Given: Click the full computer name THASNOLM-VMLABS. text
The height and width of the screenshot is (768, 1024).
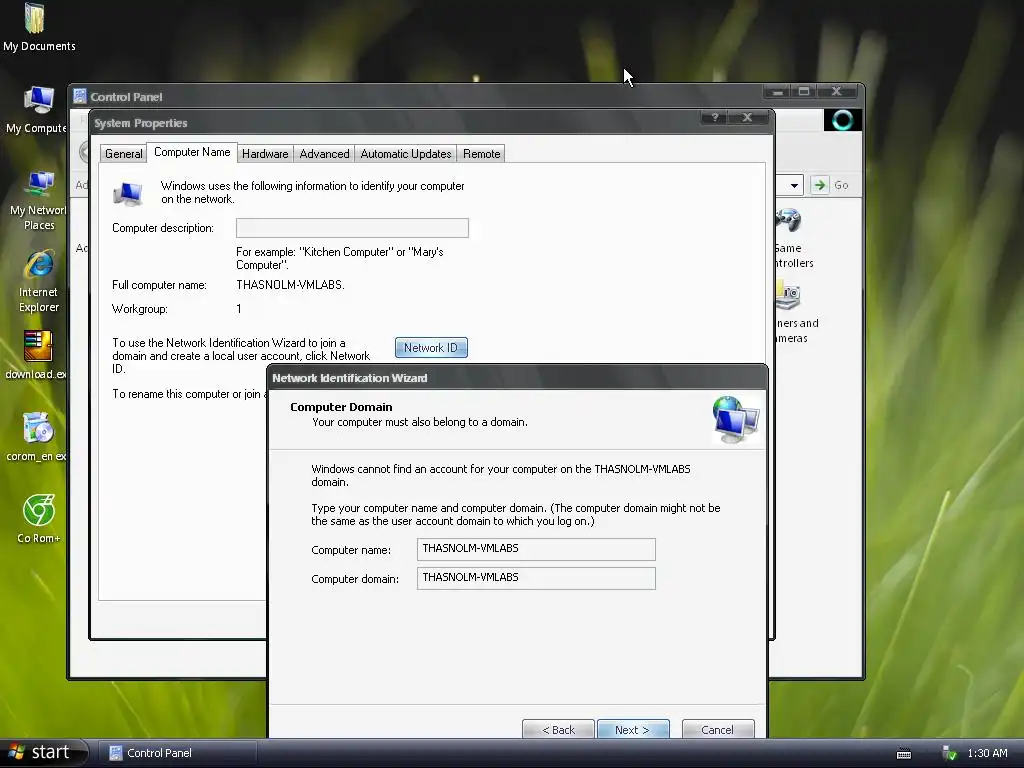Looking at the screenshot, I should (x=291, y=285).
